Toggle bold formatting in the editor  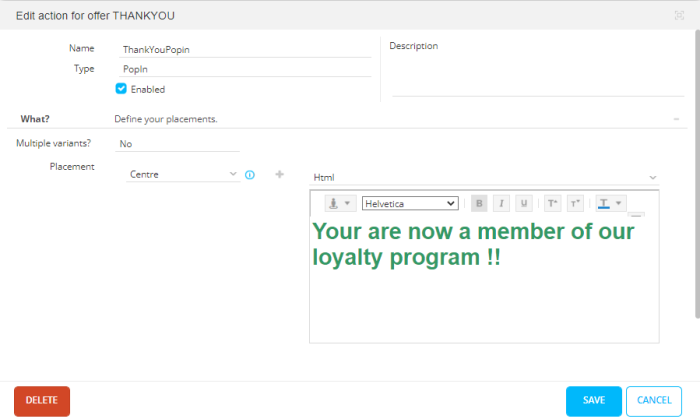pyautogui.click(x=479, y=203)
